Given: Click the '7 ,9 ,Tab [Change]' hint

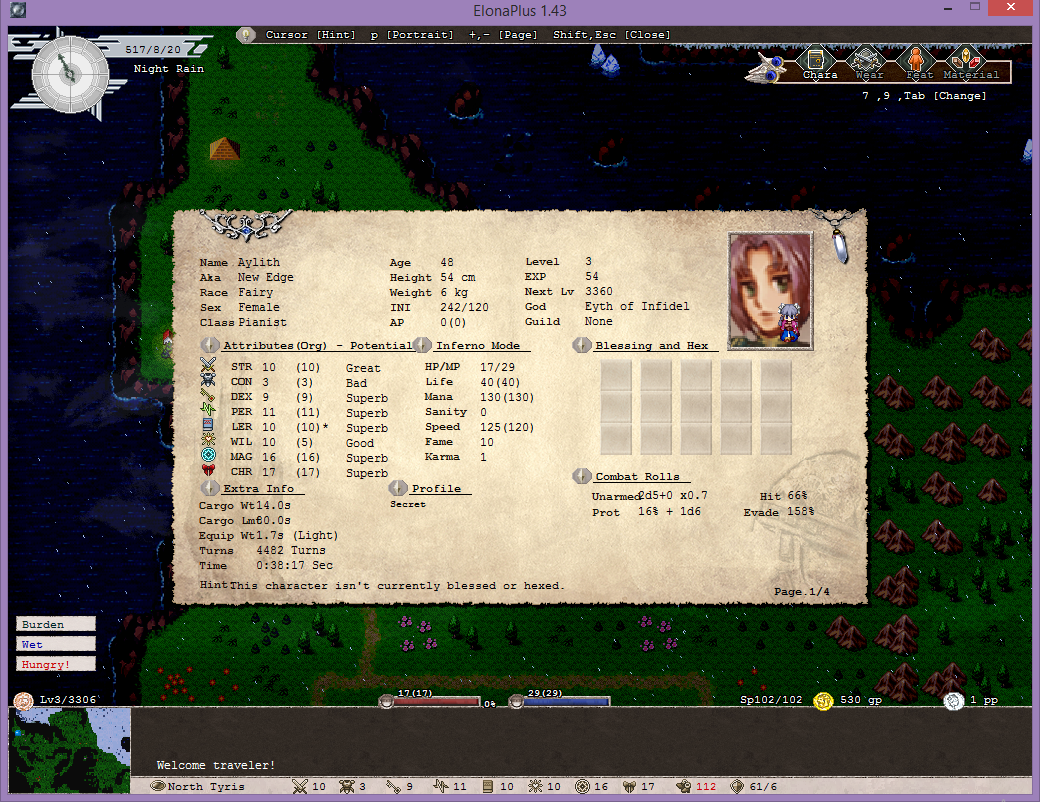Looking at the screenshot, I should tap(924, 96).
